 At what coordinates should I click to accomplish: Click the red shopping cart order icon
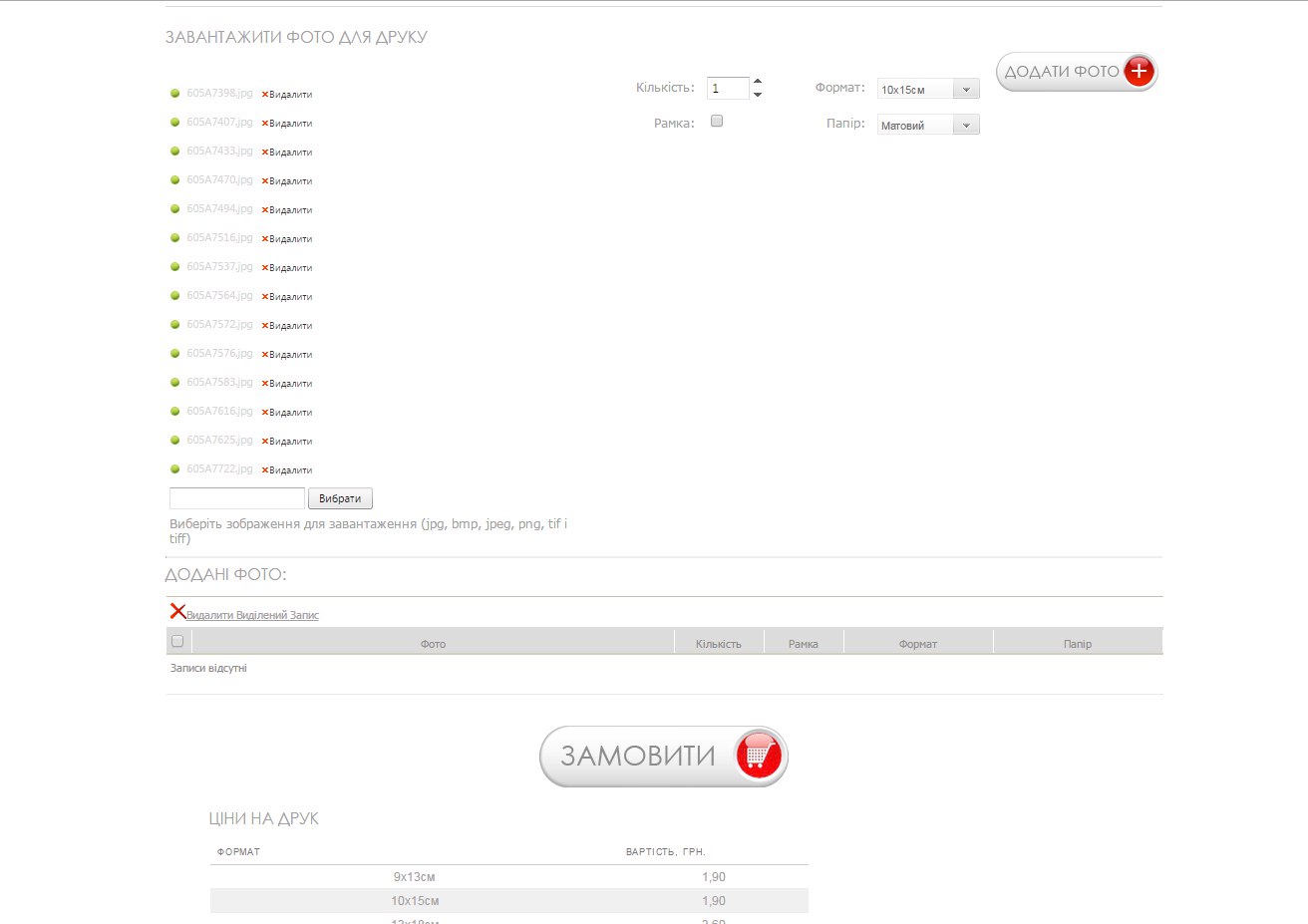758,756
